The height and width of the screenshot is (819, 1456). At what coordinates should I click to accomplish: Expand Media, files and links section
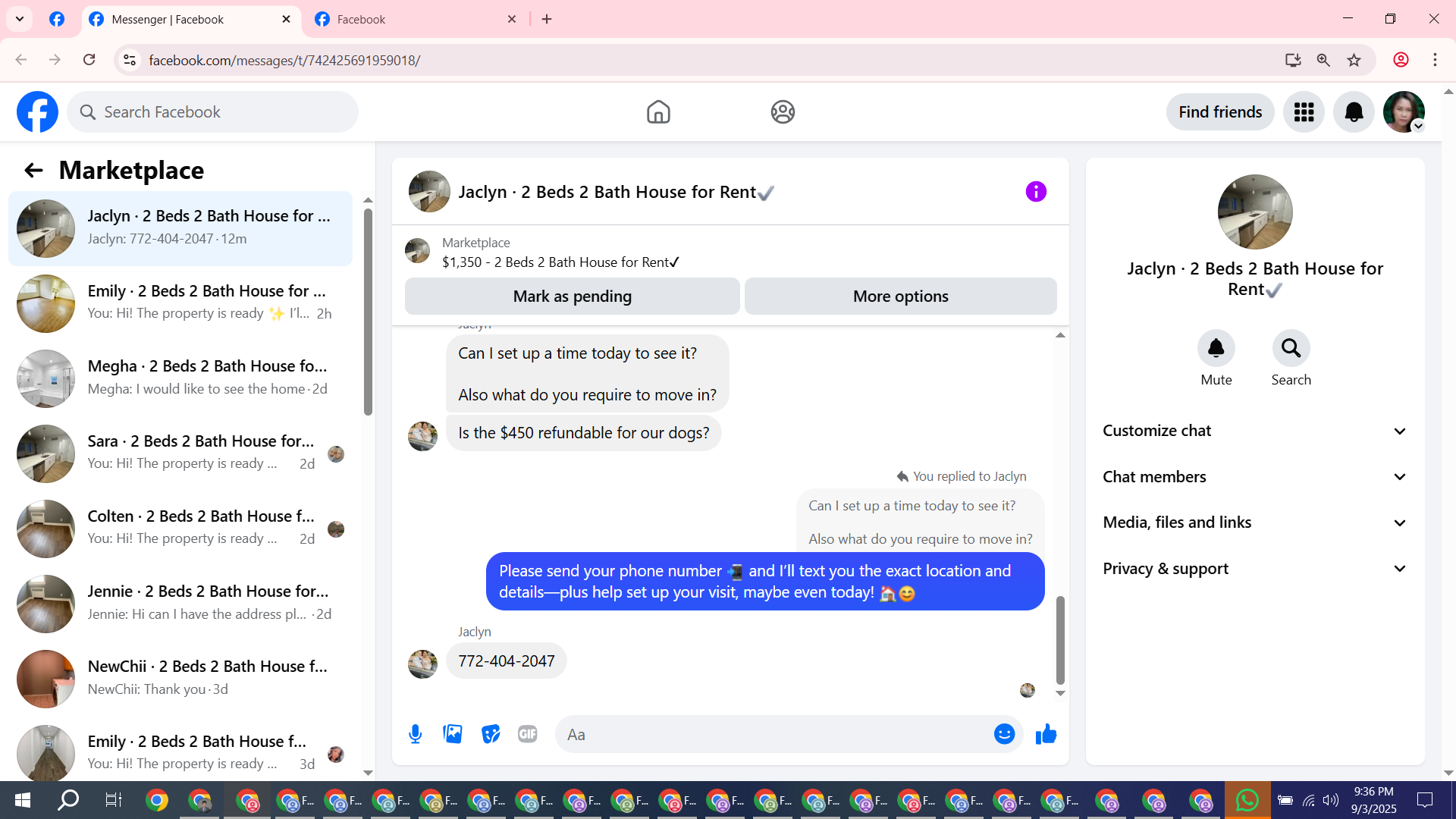click(x=1254, y=522)
